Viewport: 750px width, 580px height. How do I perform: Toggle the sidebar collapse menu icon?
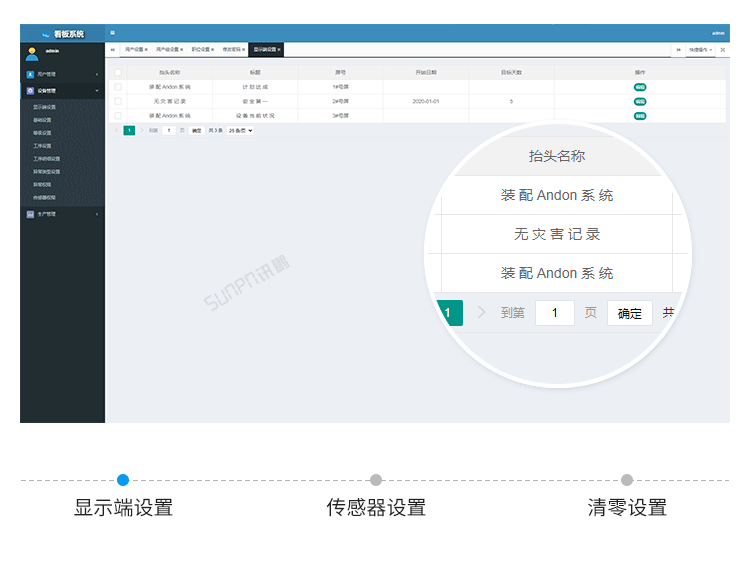point(112,33)
